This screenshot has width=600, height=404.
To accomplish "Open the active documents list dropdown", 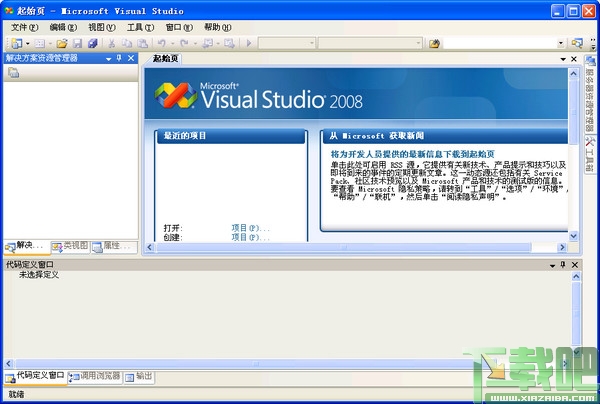I will (563, 59).
